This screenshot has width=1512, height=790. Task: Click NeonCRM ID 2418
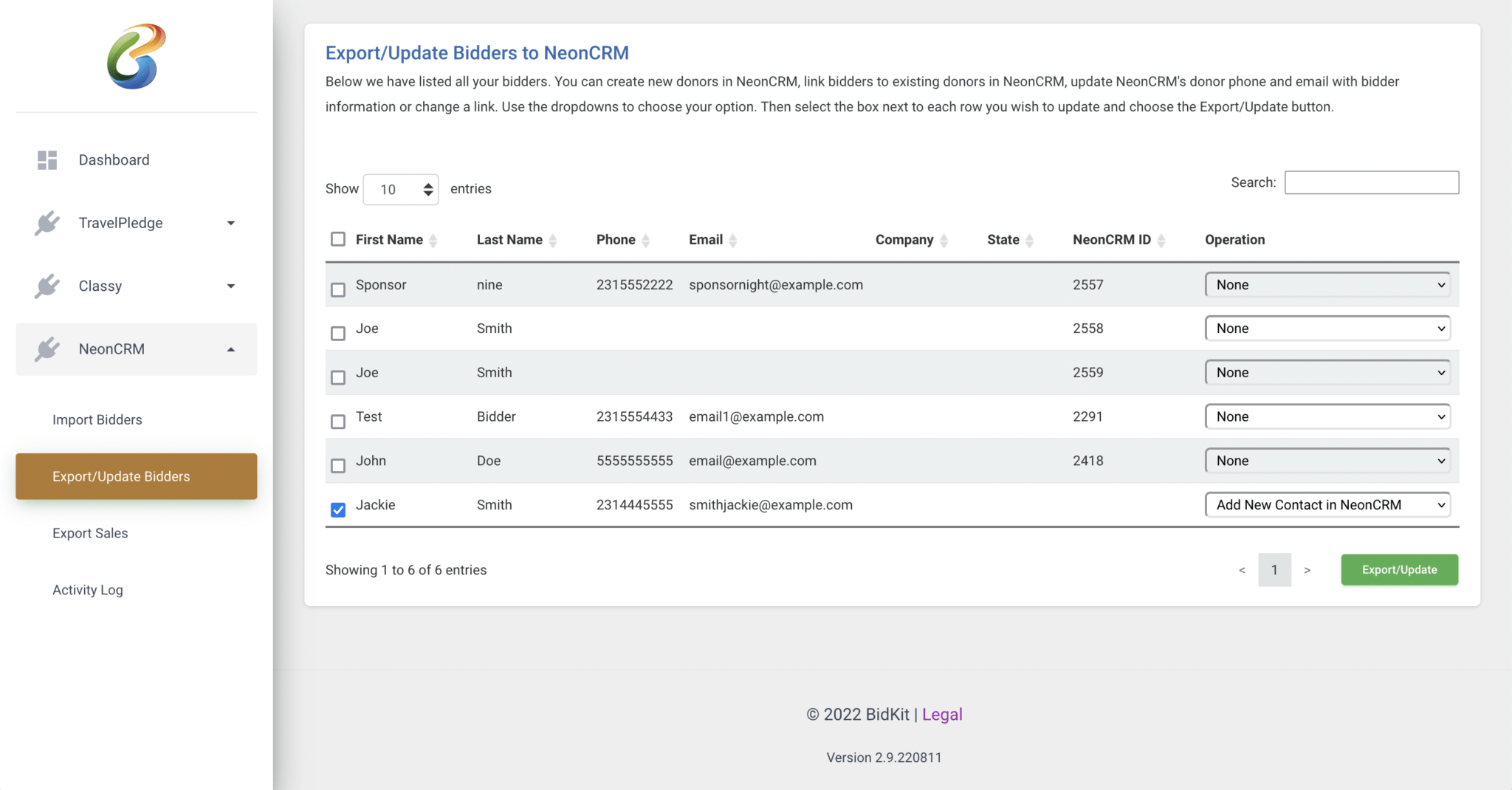(x=1088, y=461)
